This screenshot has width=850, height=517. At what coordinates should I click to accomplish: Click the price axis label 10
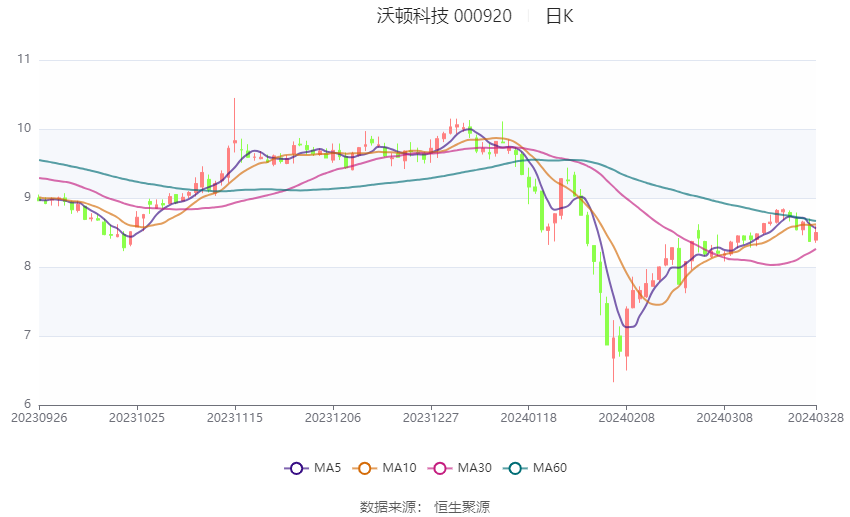point(24,128)
